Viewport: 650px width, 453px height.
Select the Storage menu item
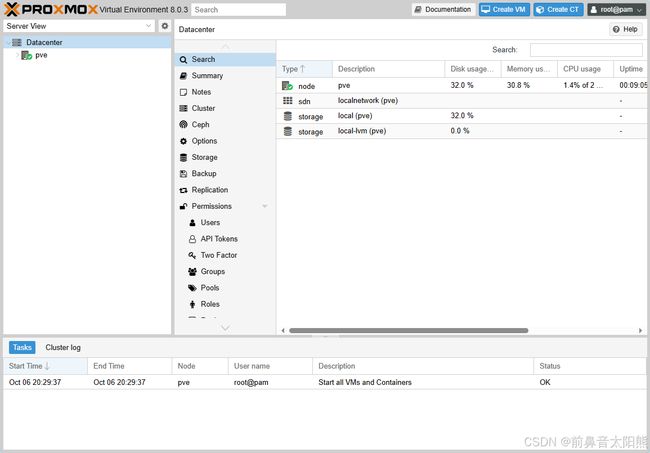(225, 157)
